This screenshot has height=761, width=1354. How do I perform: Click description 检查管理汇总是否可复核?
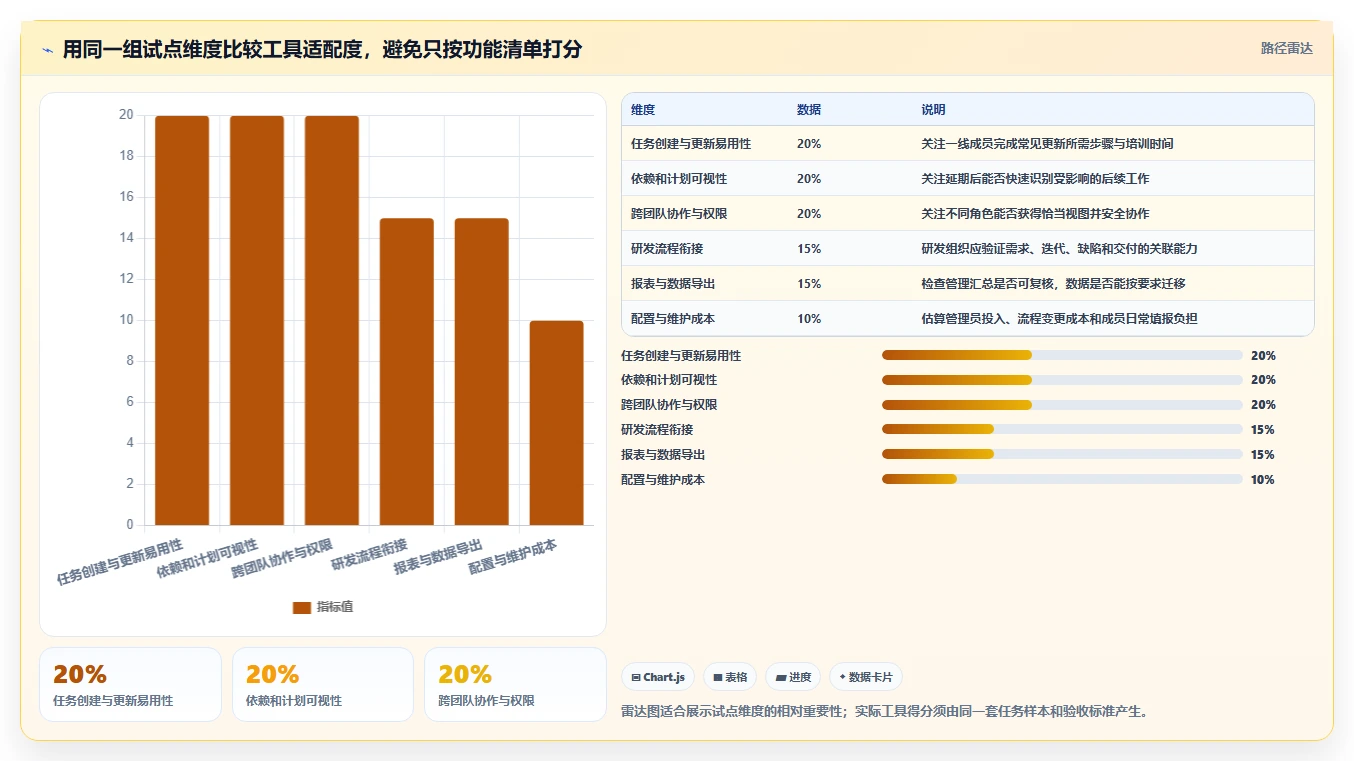coord(987,284)
